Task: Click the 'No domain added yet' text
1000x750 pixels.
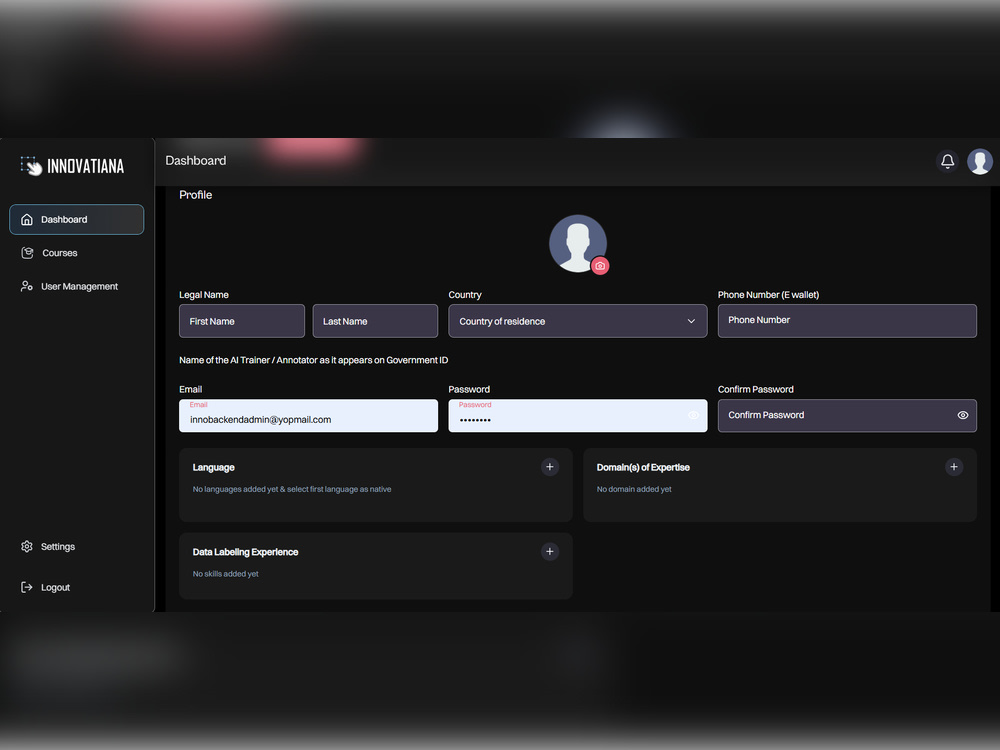Action: coord(634,489)
